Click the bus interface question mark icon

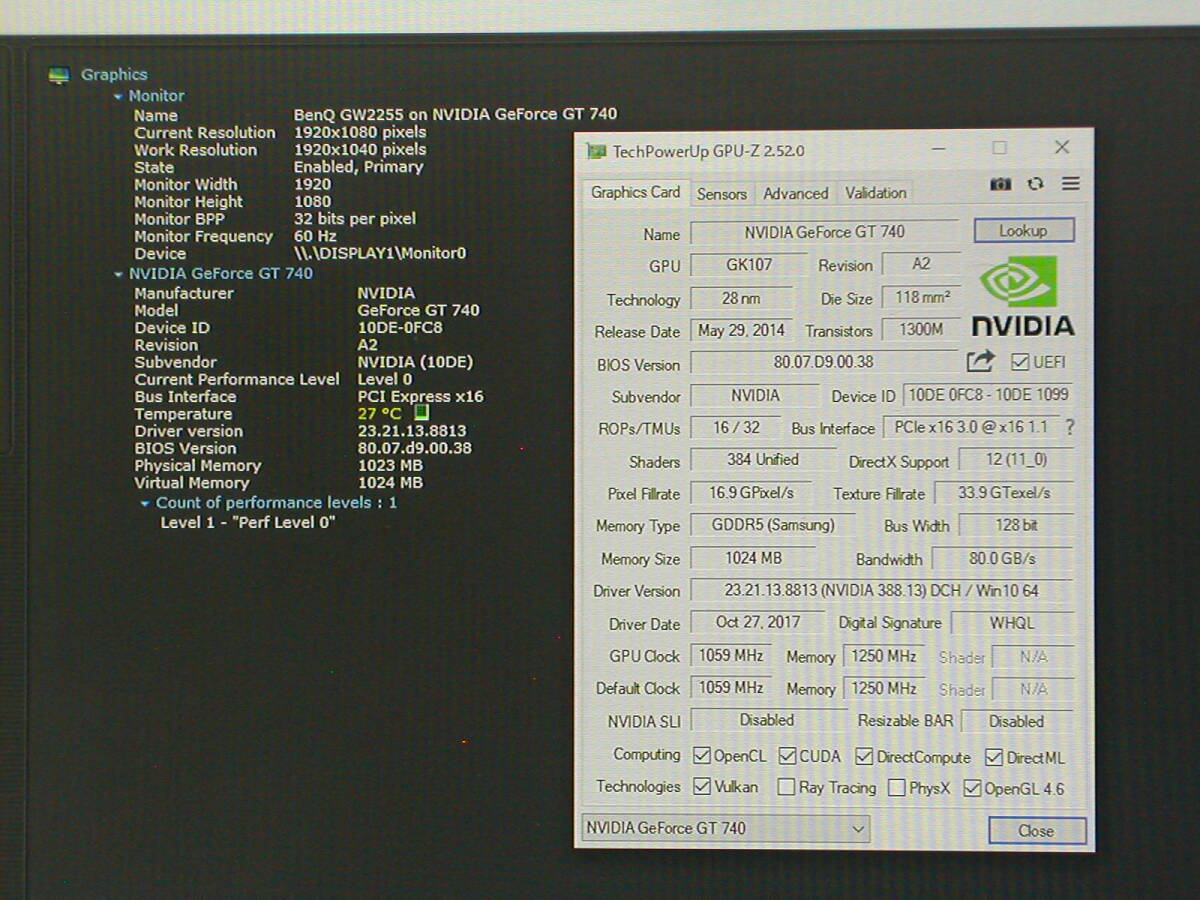1070,428
